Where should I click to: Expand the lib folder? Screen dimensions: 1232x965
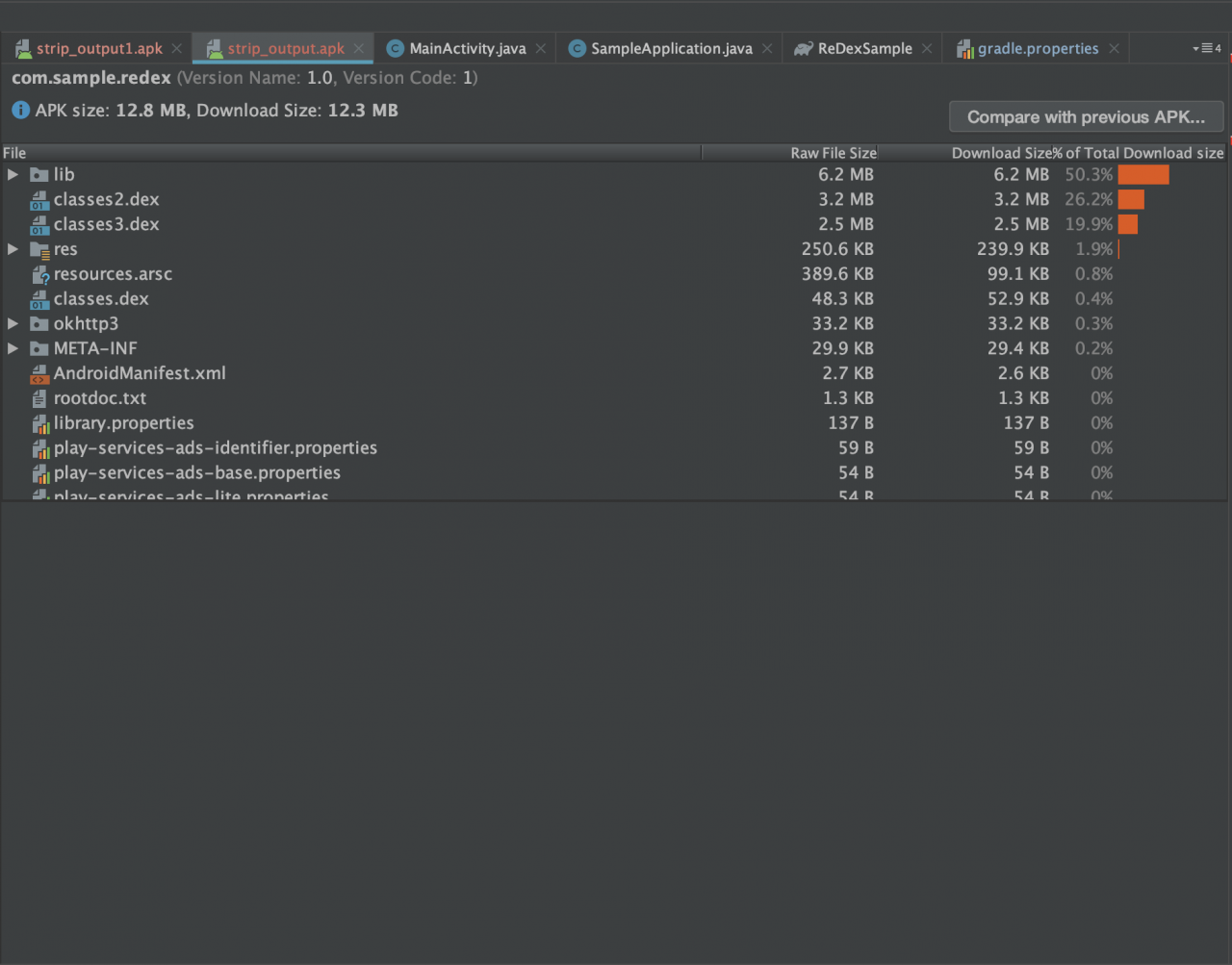click(13, 174)
